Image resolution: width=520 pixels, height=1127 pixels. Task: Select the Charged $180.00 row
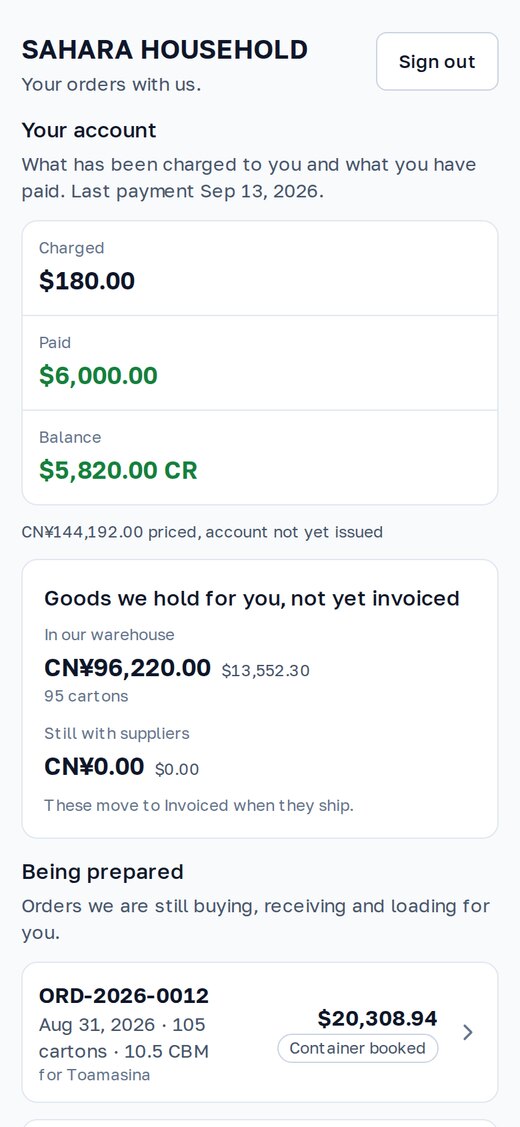pos(260,268)
